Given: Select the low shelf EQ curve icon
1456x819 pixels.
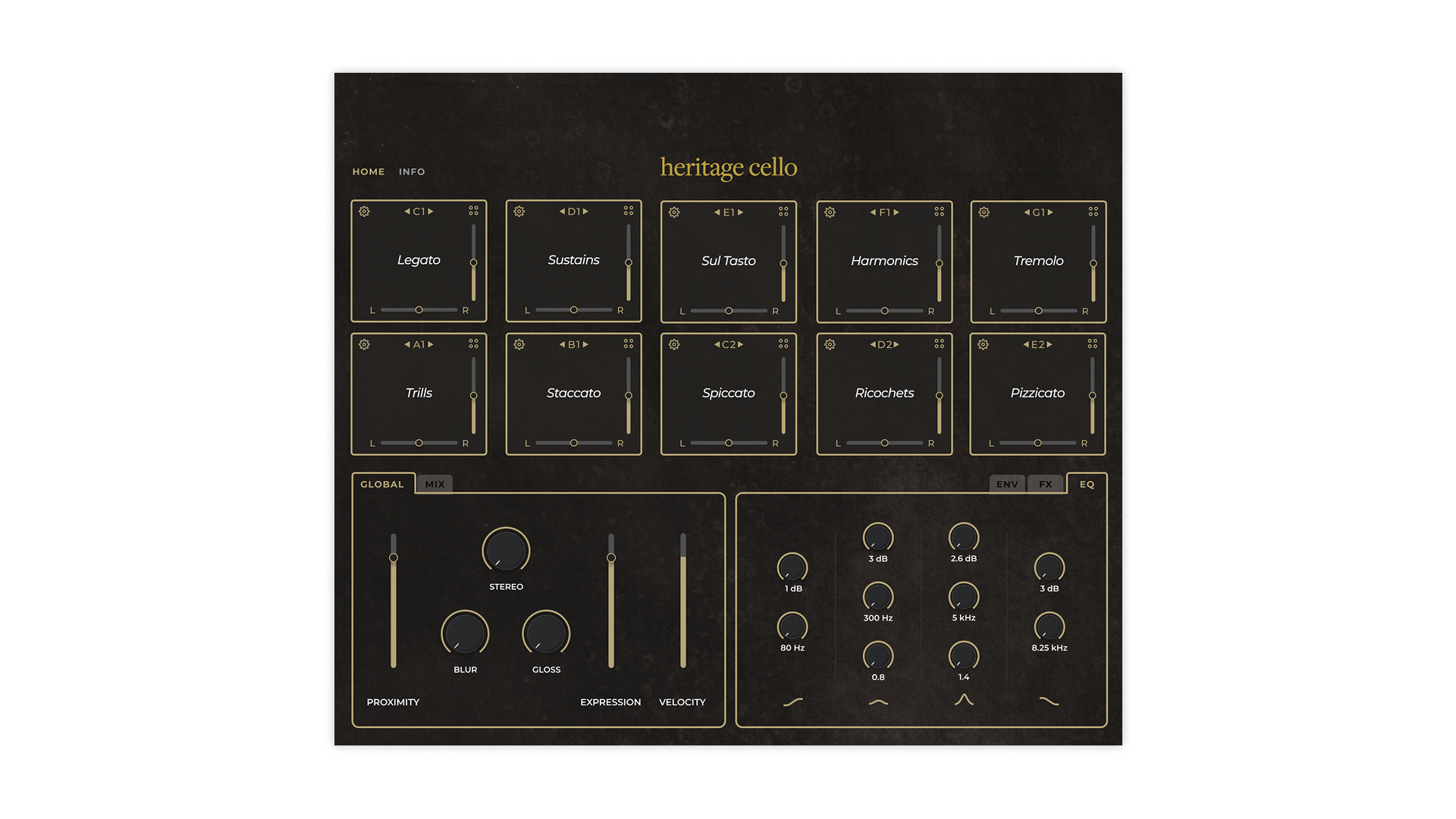Looking at the screenshot, I should pos(792,702).
